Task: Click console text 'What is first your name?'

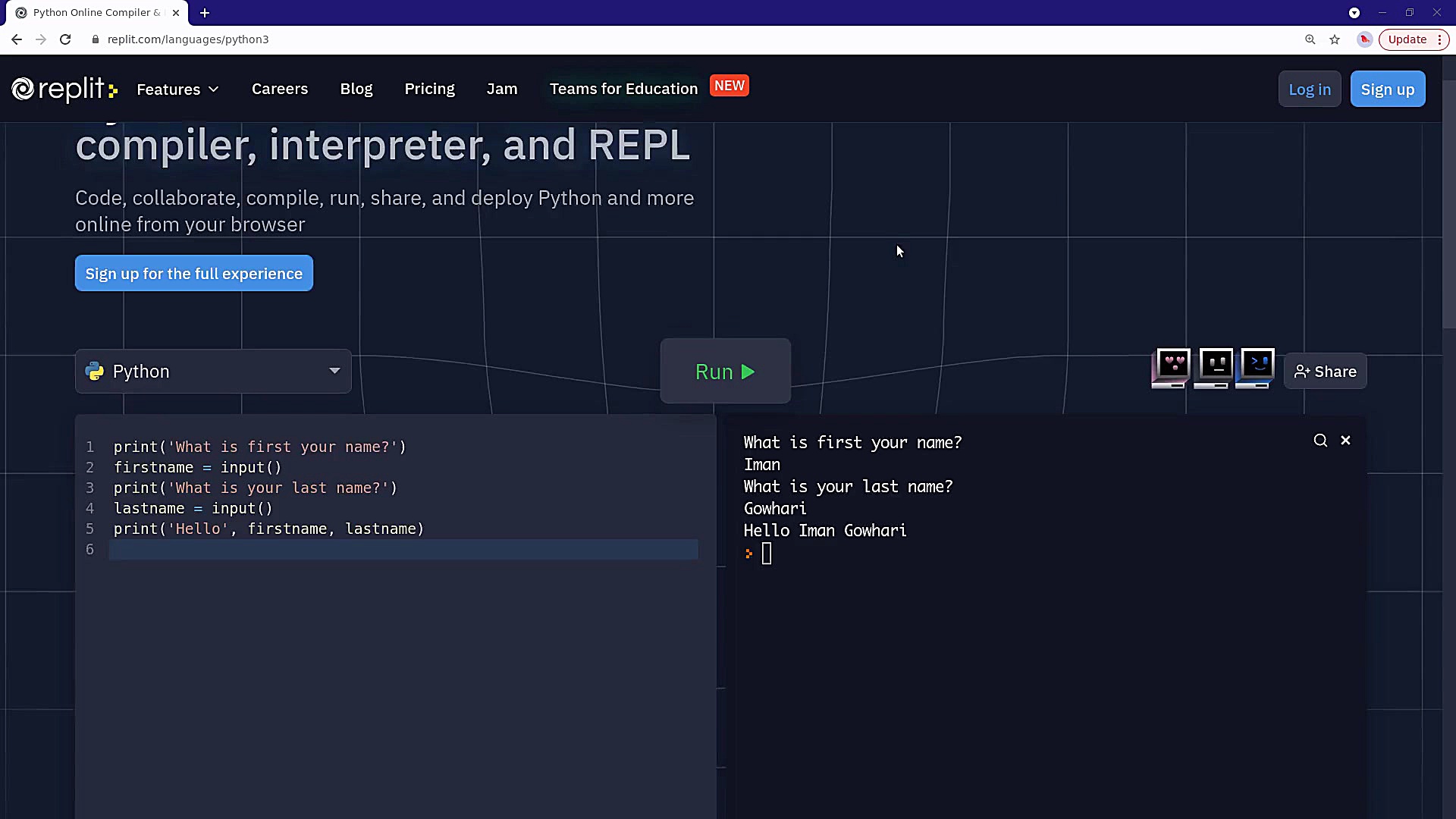Action: tap(852, 442)
